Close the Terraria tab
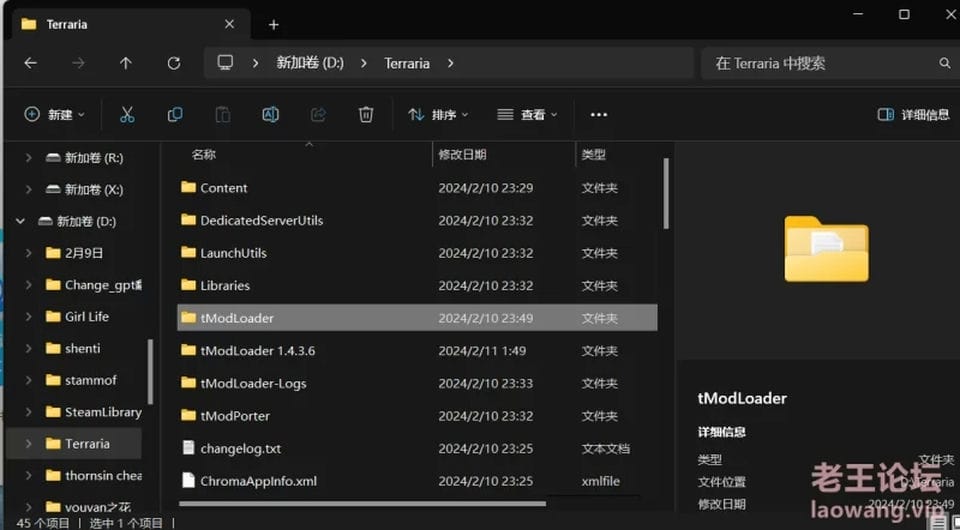The image size is (960, 530). point(229,24)
